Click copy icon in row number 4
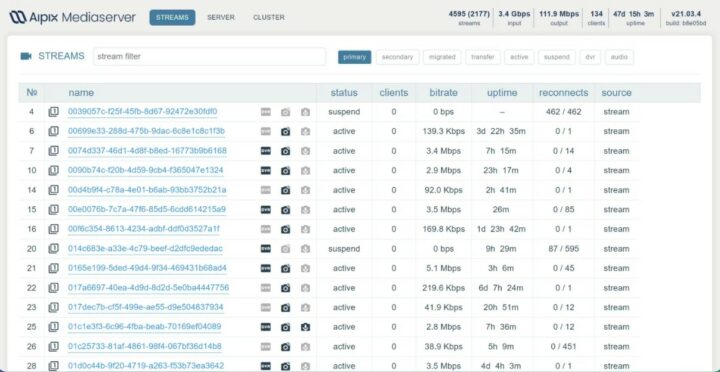Screen dimensions: 720x372 coord(54,112)
